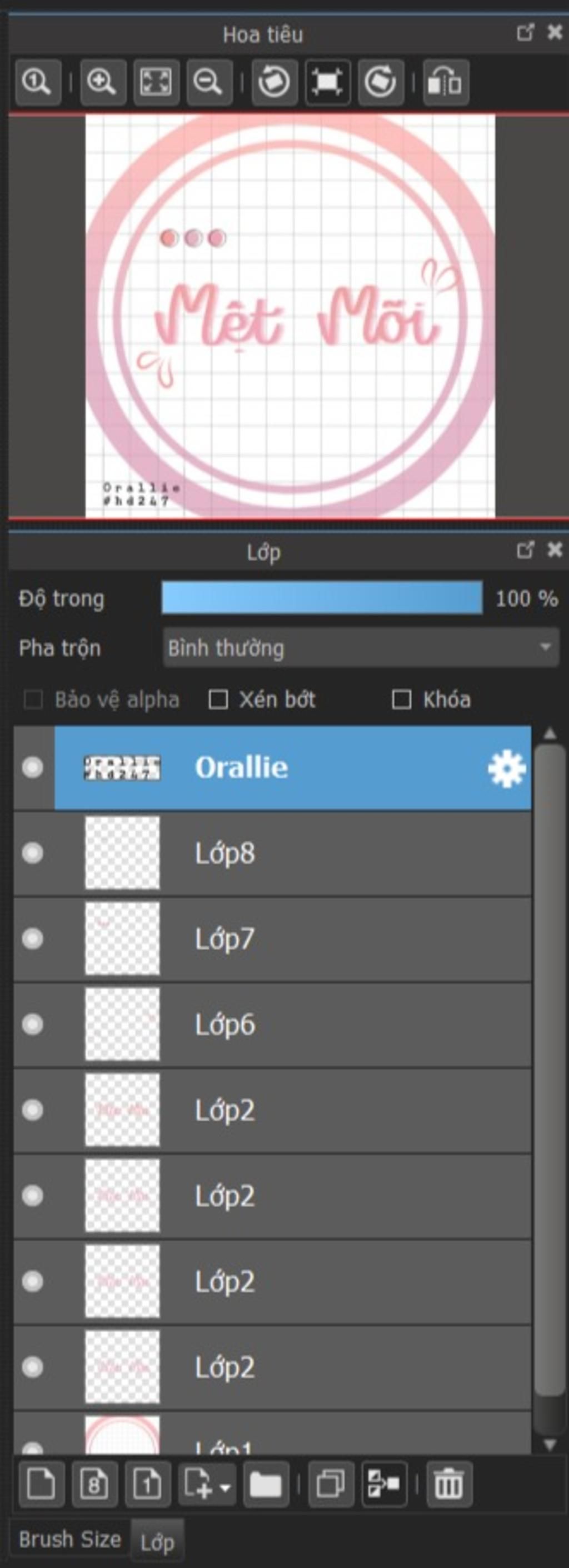Delete layer with trash can icon
569x1568 pixels.
tap(448, 1485)
